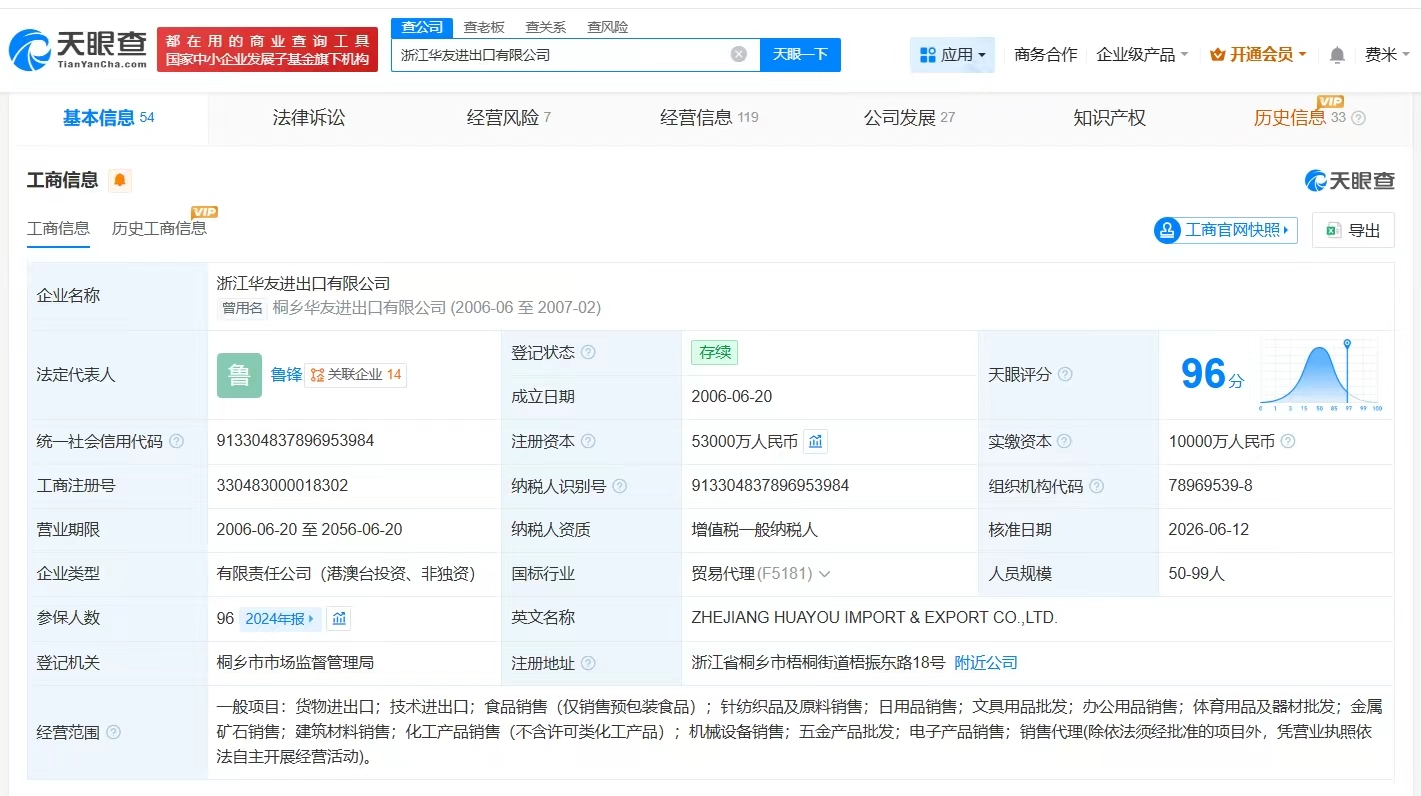Click help icon next to 注册资本
The image size is (1421, 796).
[x=588, y=441]
